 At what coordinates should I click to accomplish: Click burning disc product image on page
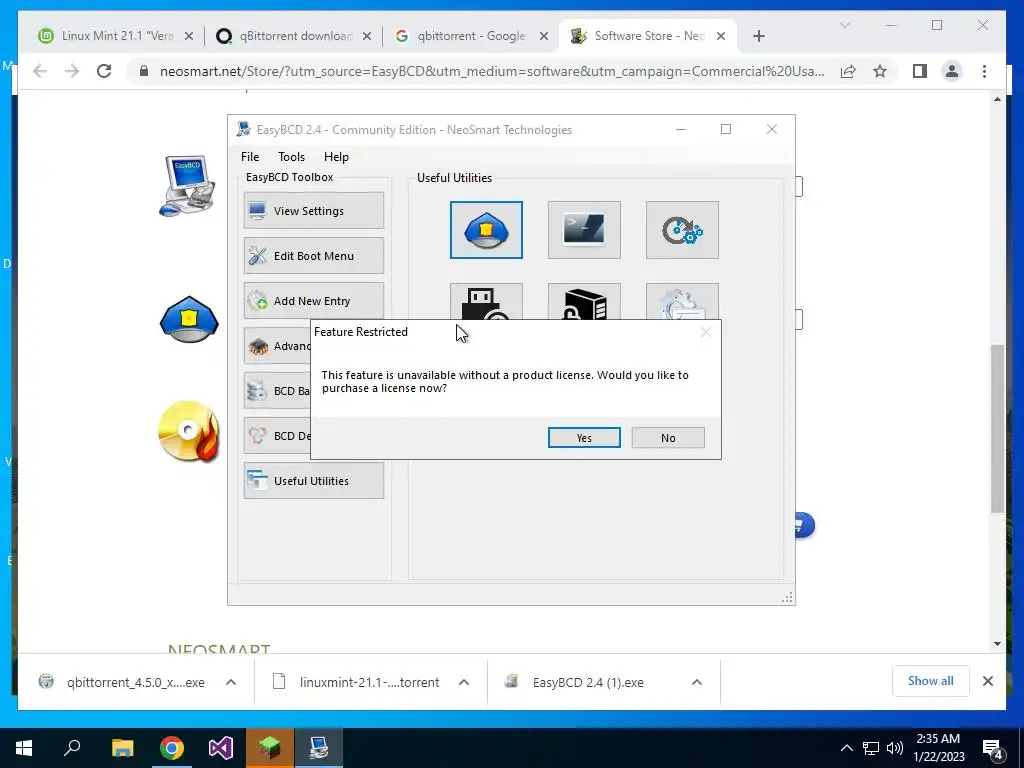click(x=189, y=432)
